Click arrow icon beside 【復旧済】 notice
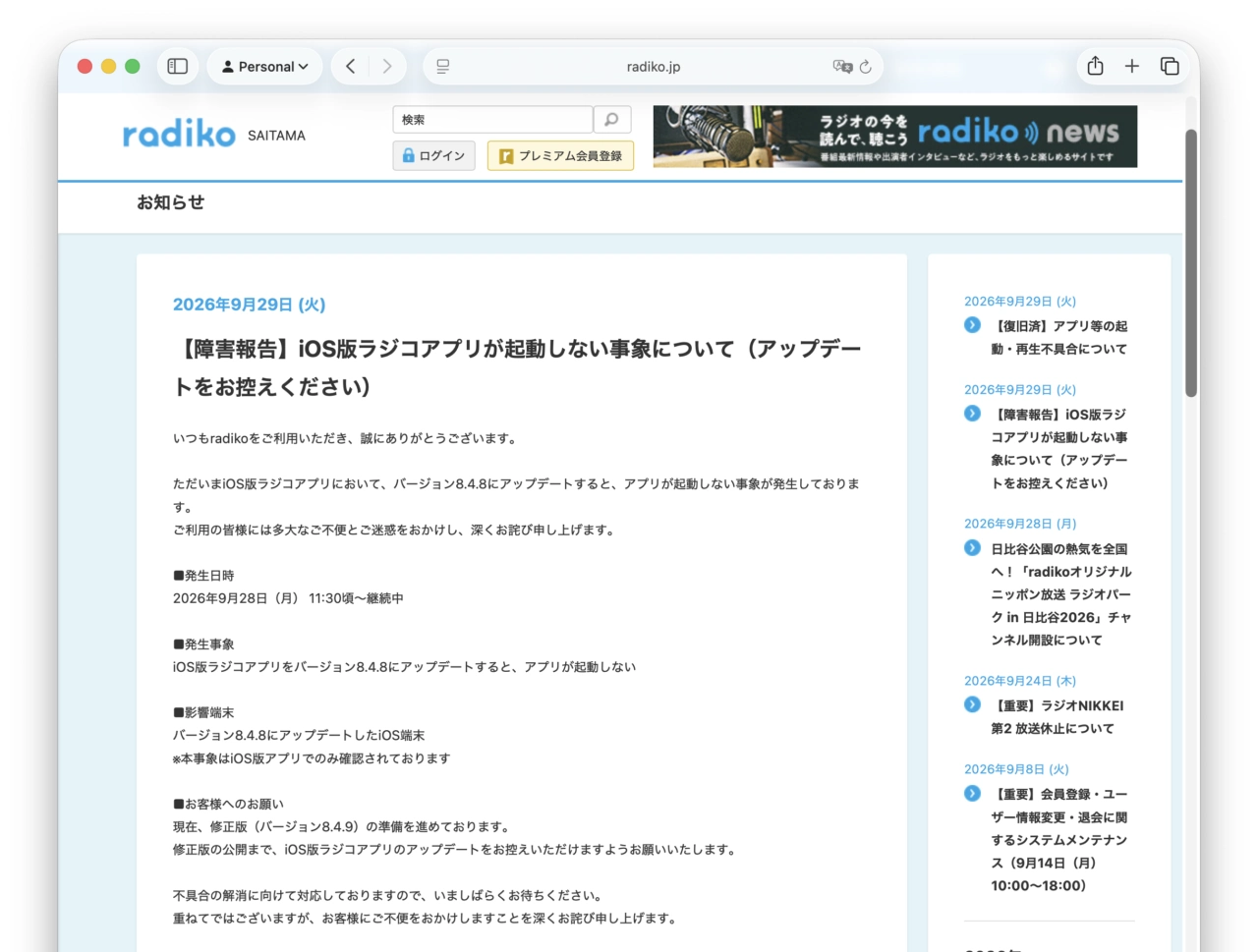 (x=972, y=325)
